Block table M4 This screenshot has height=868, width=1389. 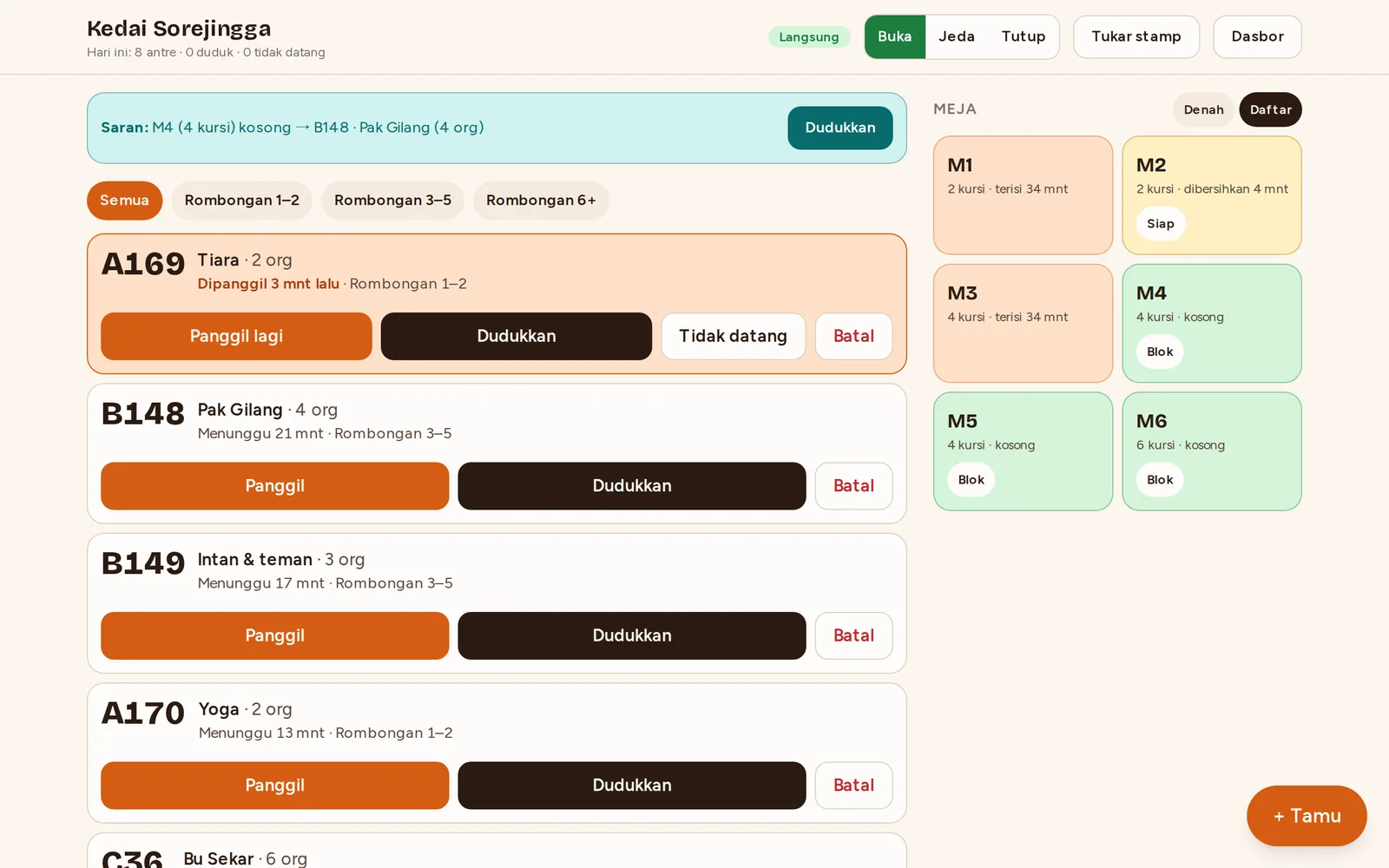tap(1160, 352)
